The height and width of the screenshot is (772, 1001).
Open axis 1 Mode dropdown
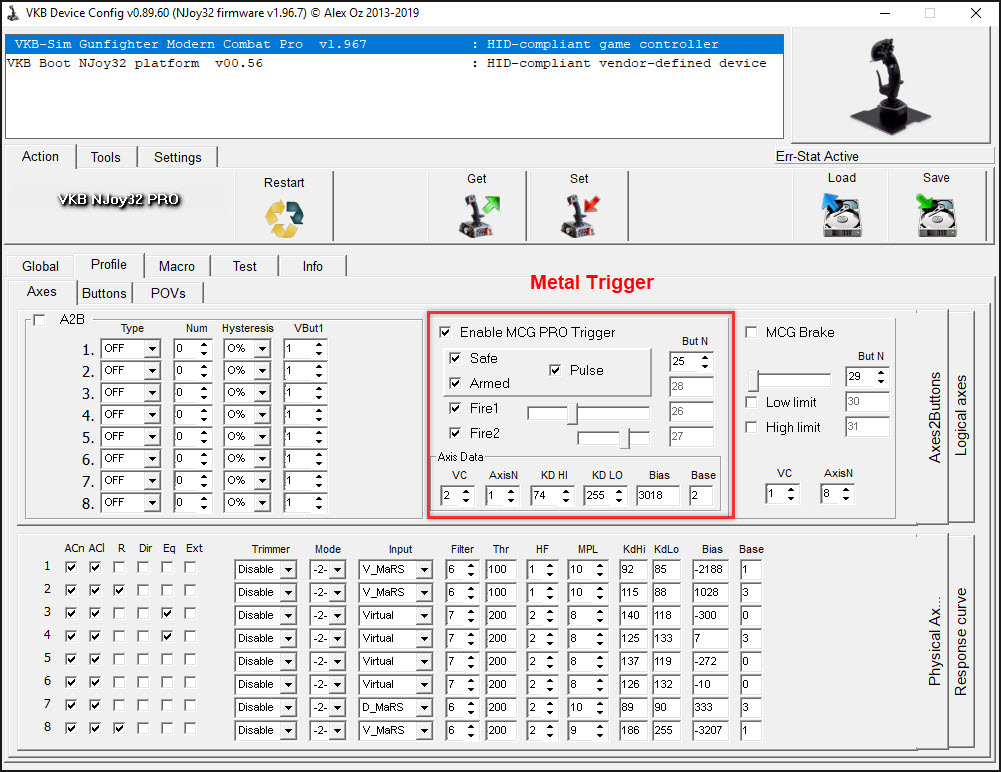coord(338,570)
